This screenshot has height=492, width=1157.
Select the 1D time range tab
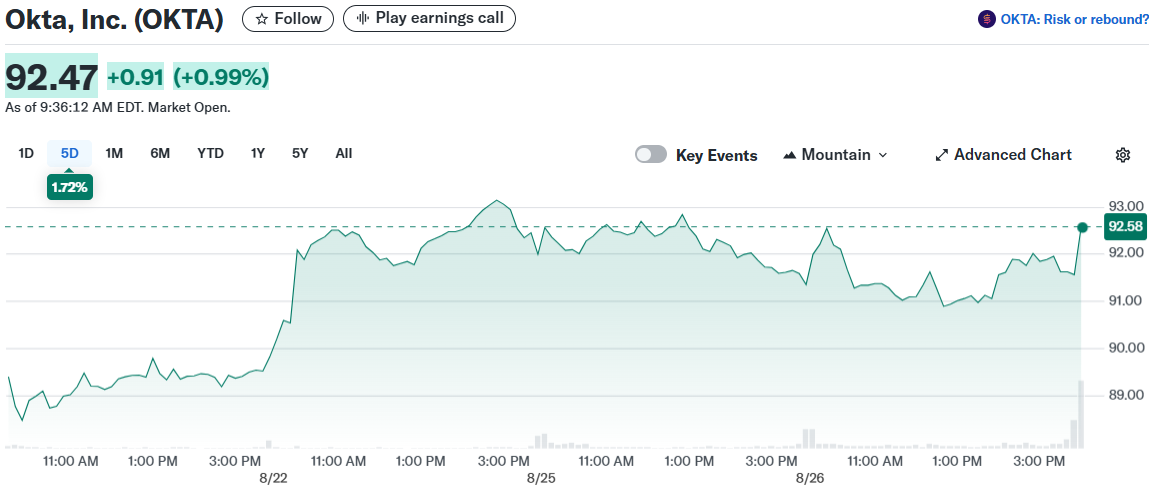click(26, 153)
